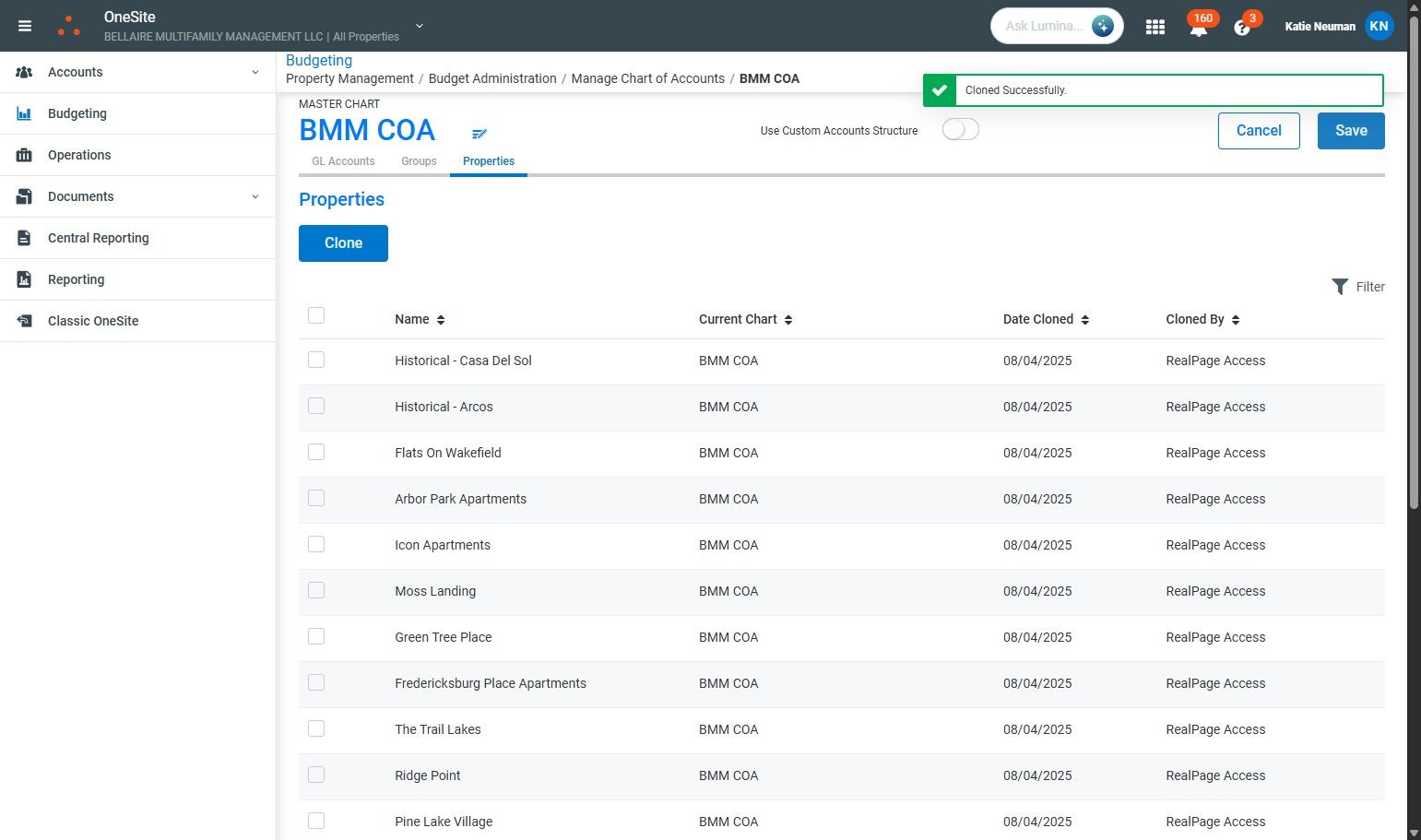Check the Fredericksburg Place Apartments checkbox
Viewport: 1421px width, 840px height.
(x=316, y=682)
